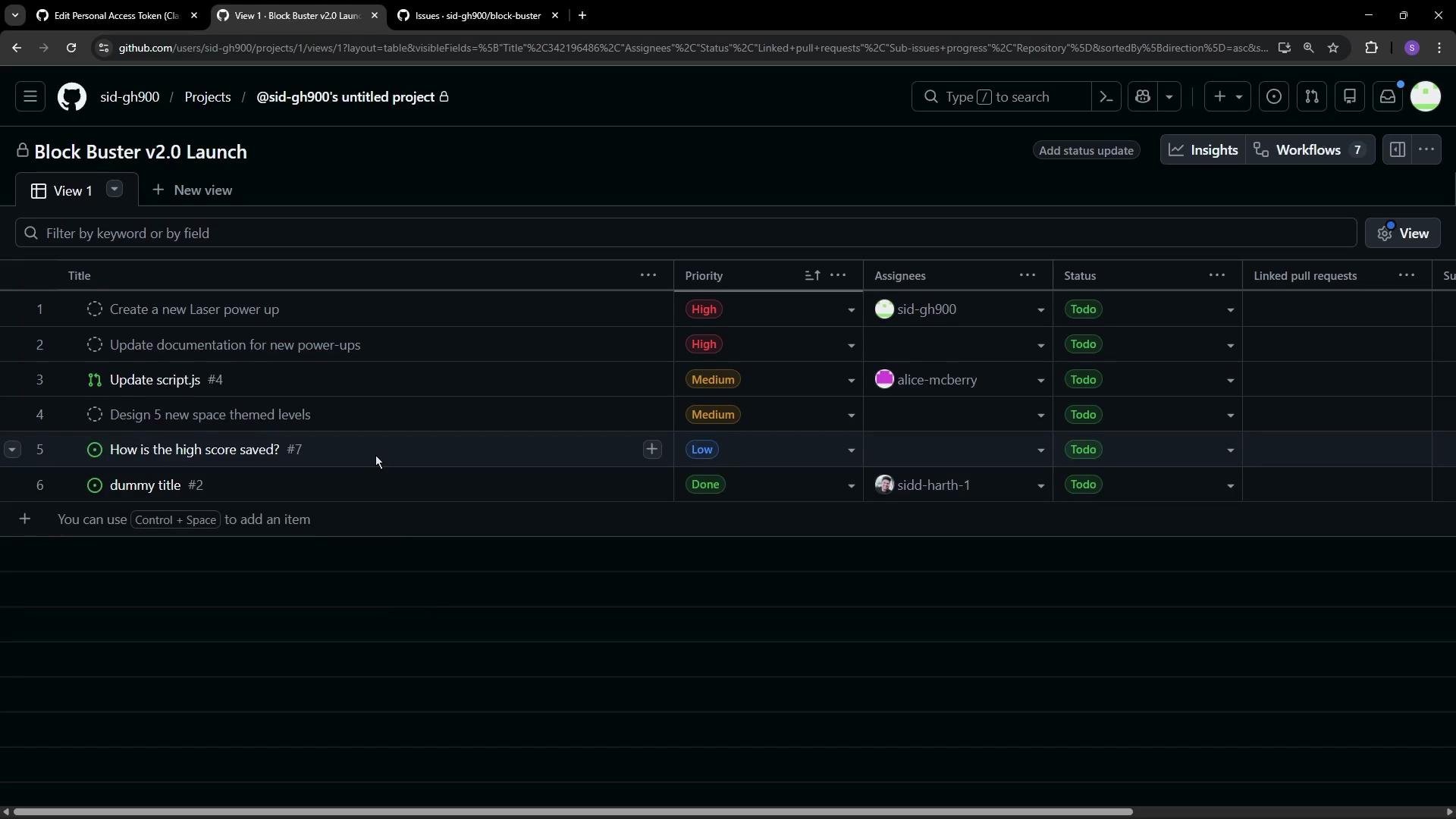The width and height of the screenshot is (1456, 819).
Task: Expand the Copilot dropdown arrow
Action: coord(1169,97)
